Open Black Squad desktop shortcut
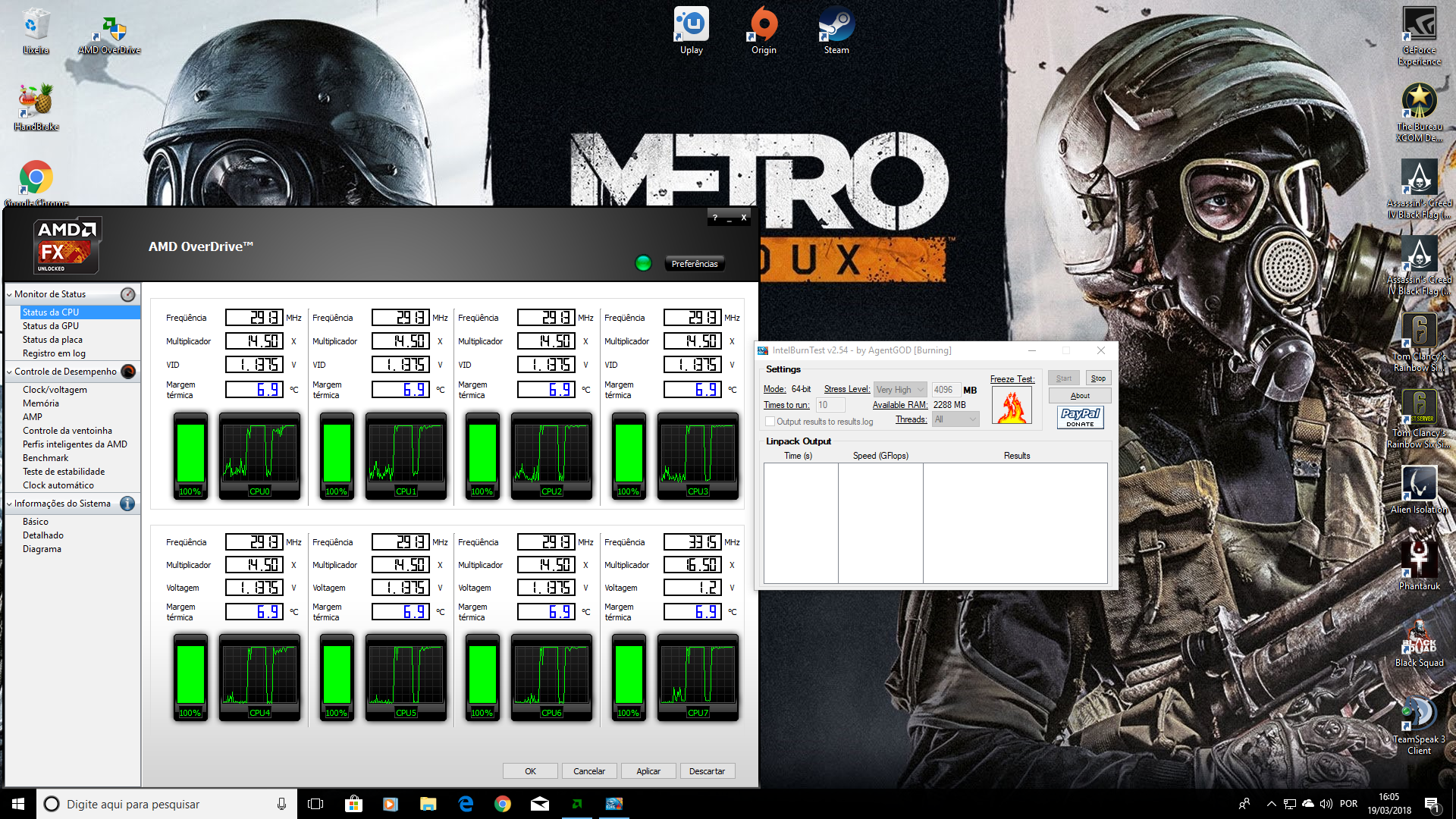1456x819 pixels. 1420,643
